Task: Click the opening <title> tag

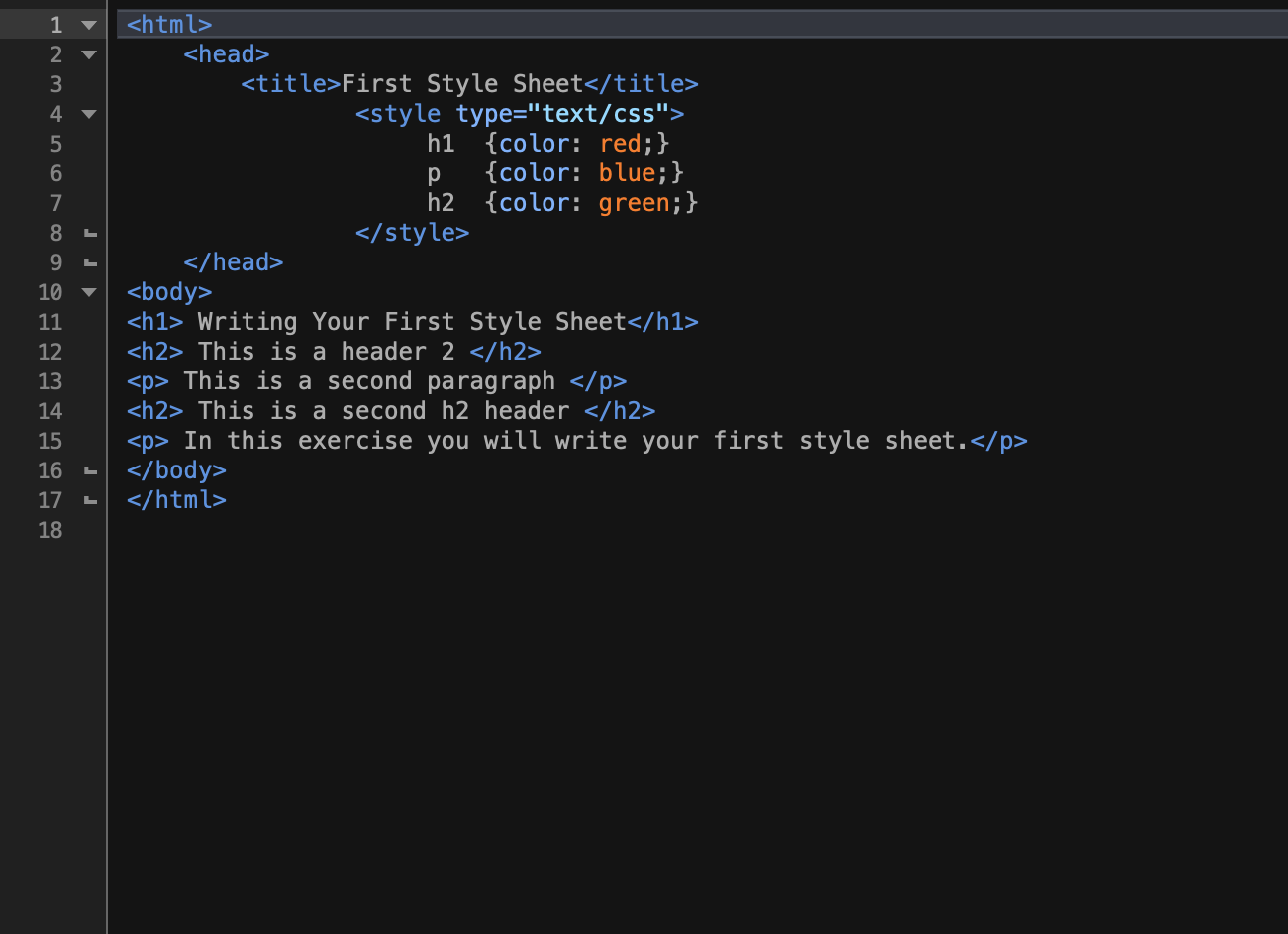Action: 291,84
